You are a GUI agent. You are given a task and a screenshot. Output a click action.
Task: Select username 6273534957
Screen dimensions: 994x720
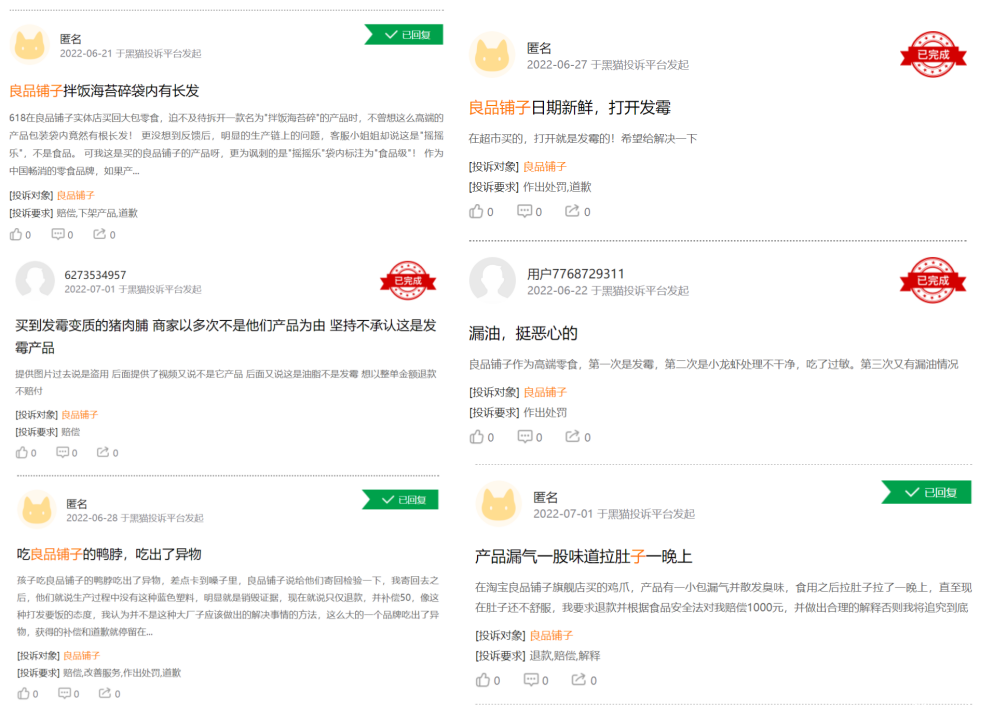95,275
